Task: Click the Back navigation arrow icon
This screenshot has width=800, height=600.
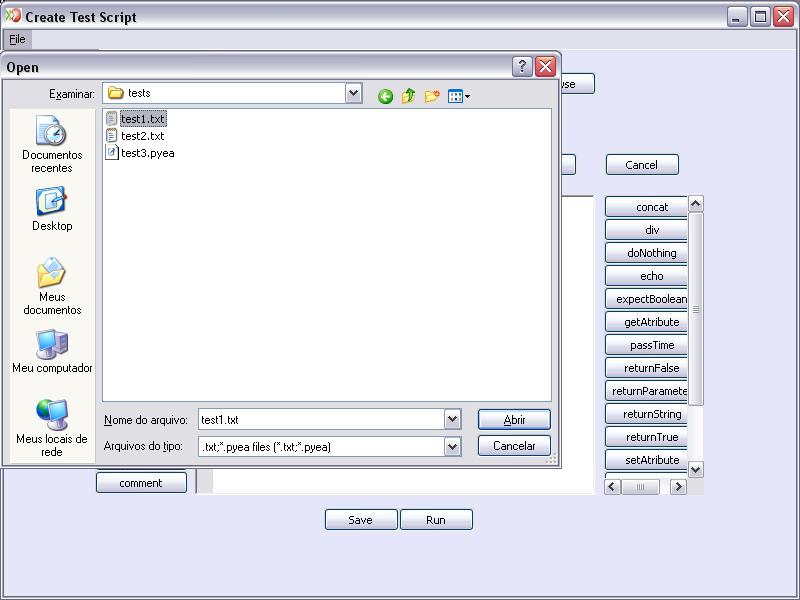Action: 385,96
